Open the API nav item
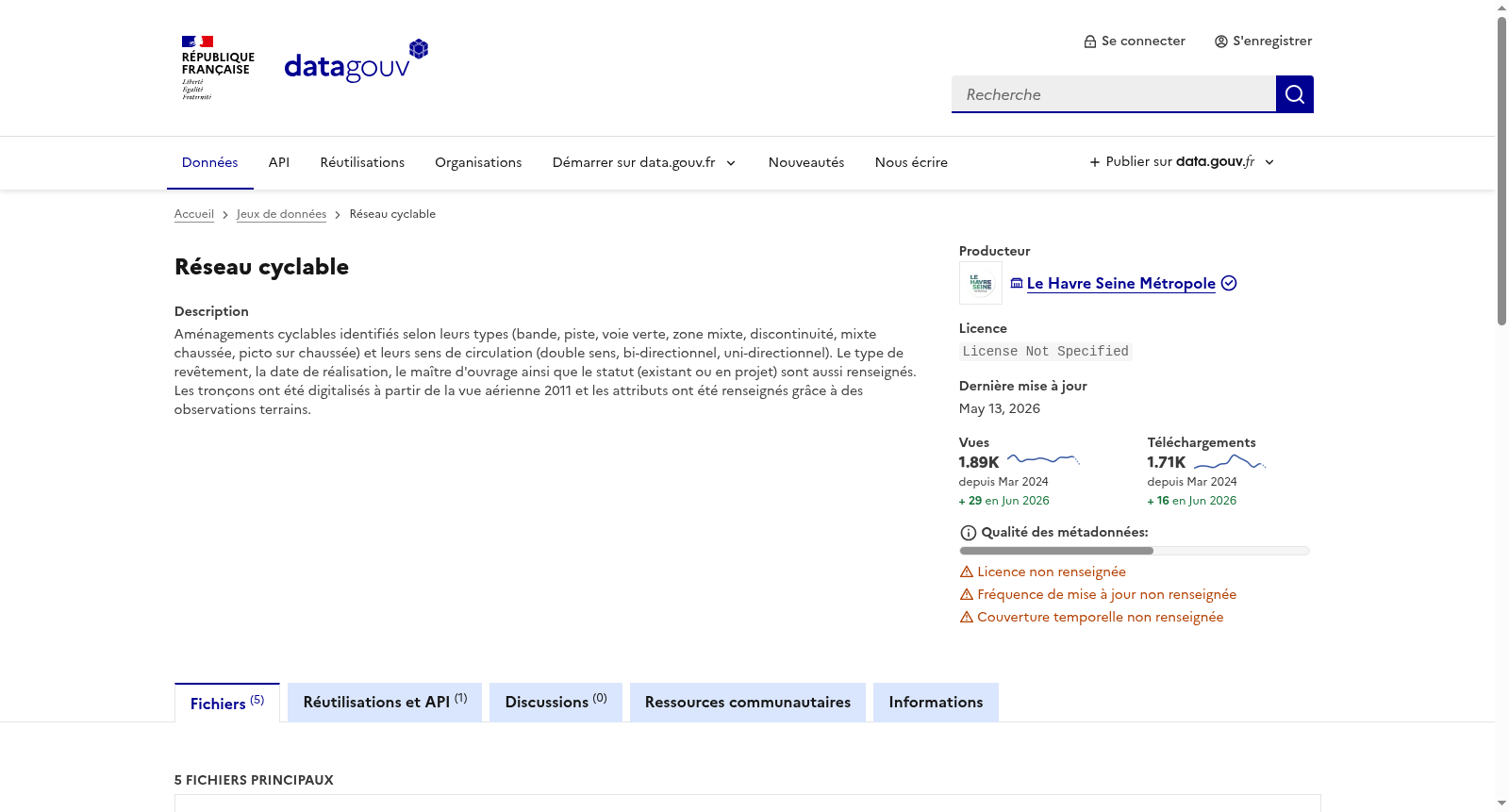 pyautogui.click(x=279, y=162)
